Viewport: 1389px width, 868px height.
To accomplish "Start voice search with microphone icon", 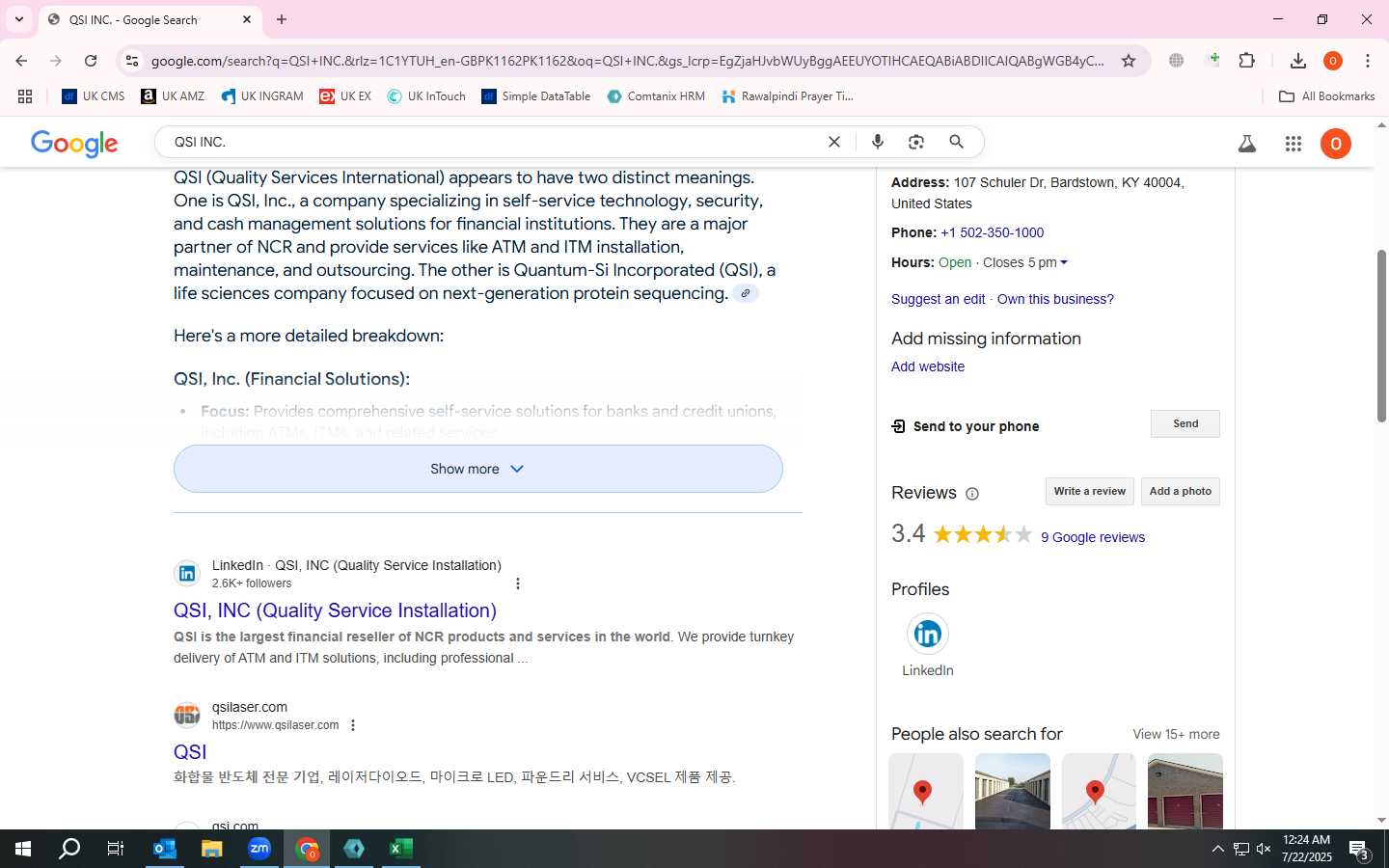I will click(x=878, y=142).
